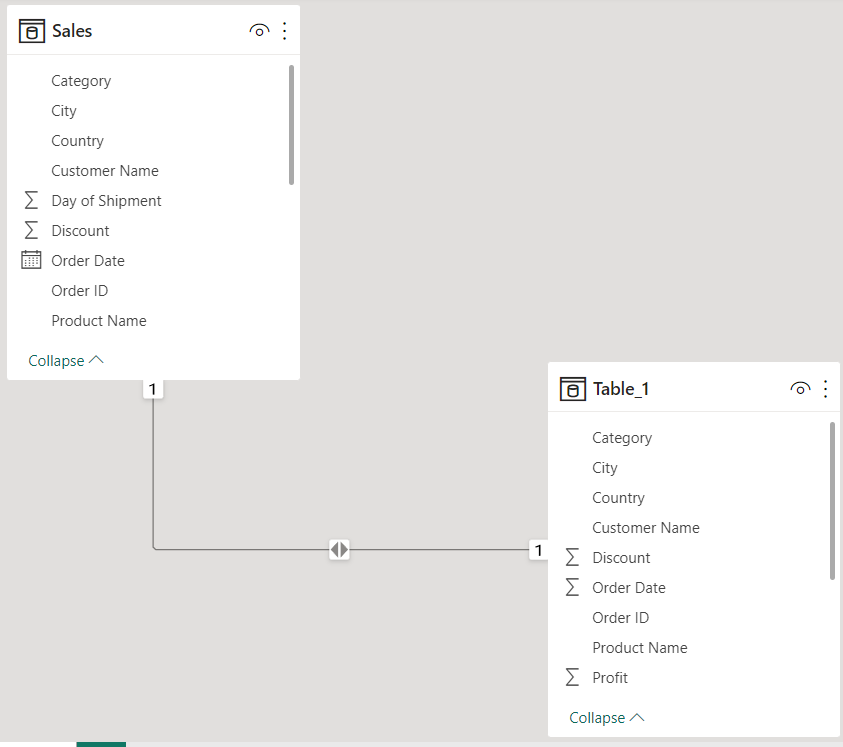This screenshot has width=843, height=747.
Task: Click the sigma icon beside Discount in Table_1
Action: click(570, 557)
